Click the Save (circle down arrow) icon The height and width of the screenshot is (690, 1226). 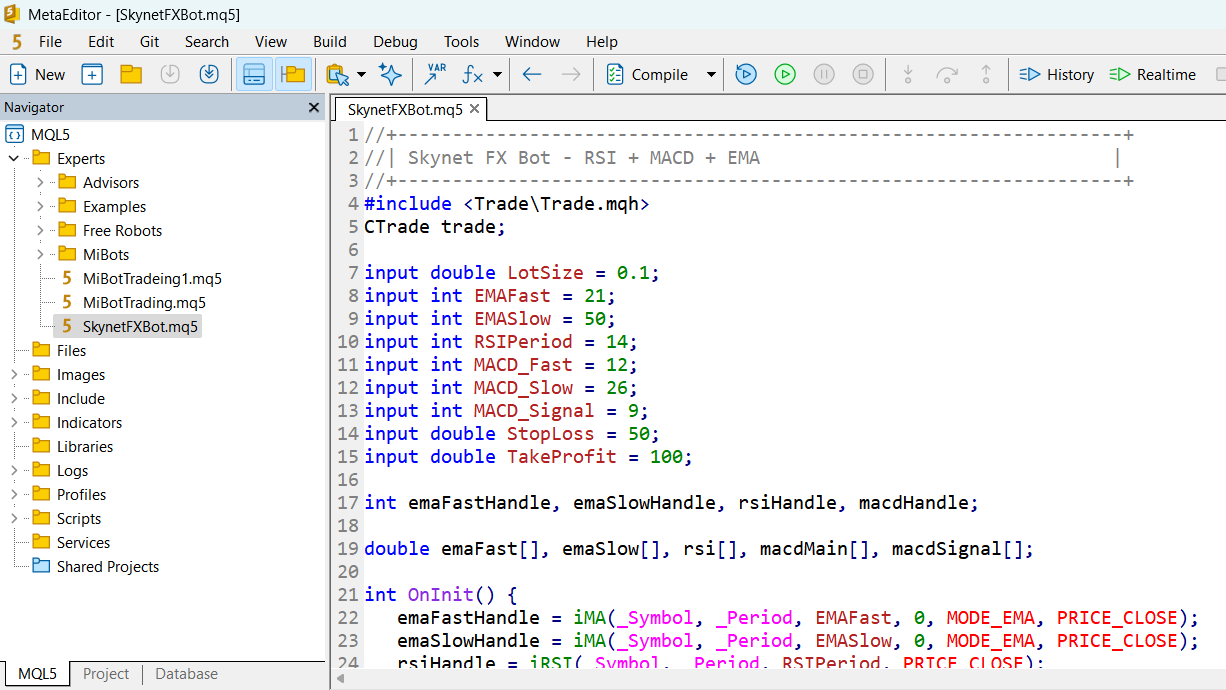click(170, 74)
